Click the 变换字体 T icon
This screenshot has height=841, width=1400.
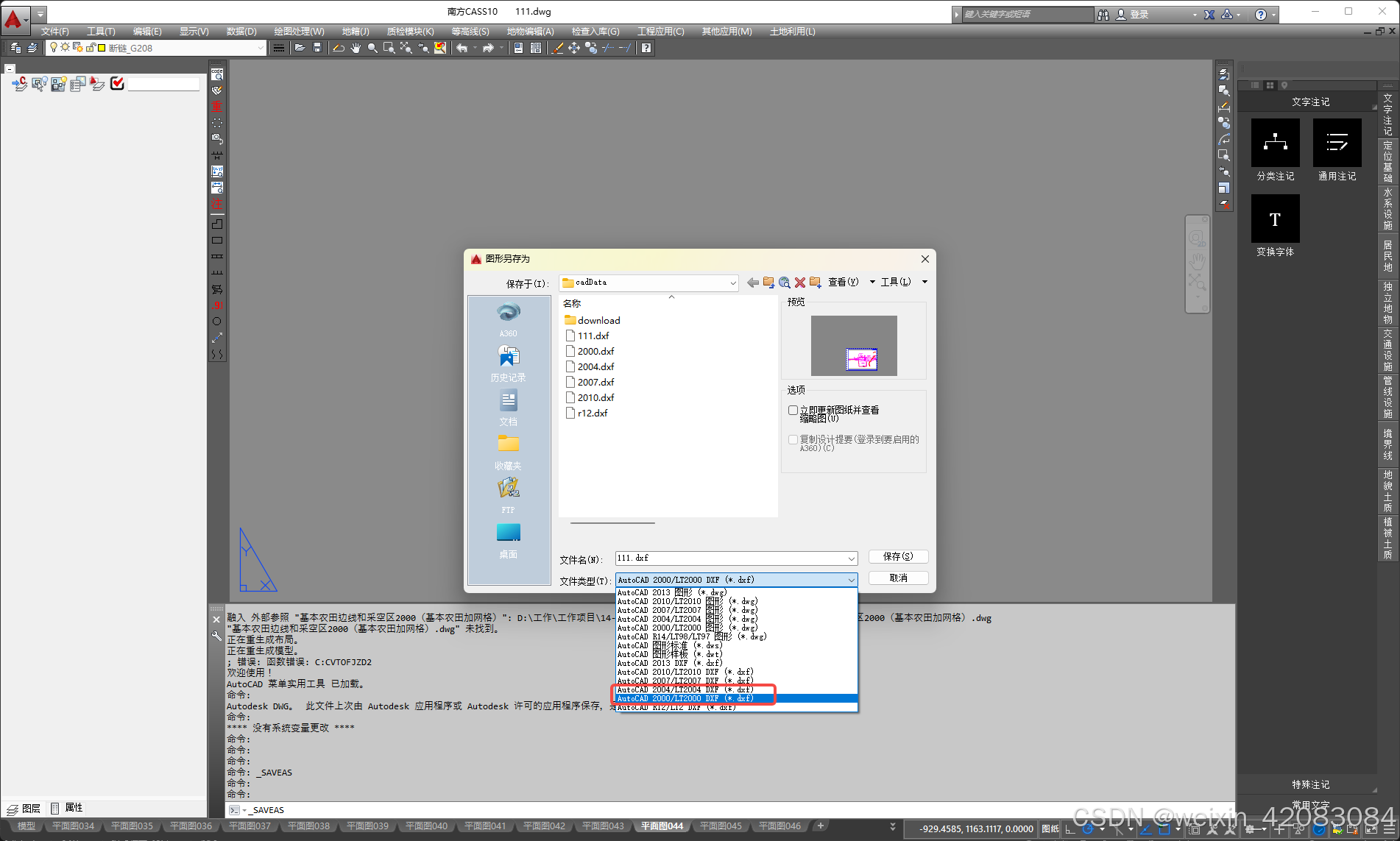point(1276,219)
